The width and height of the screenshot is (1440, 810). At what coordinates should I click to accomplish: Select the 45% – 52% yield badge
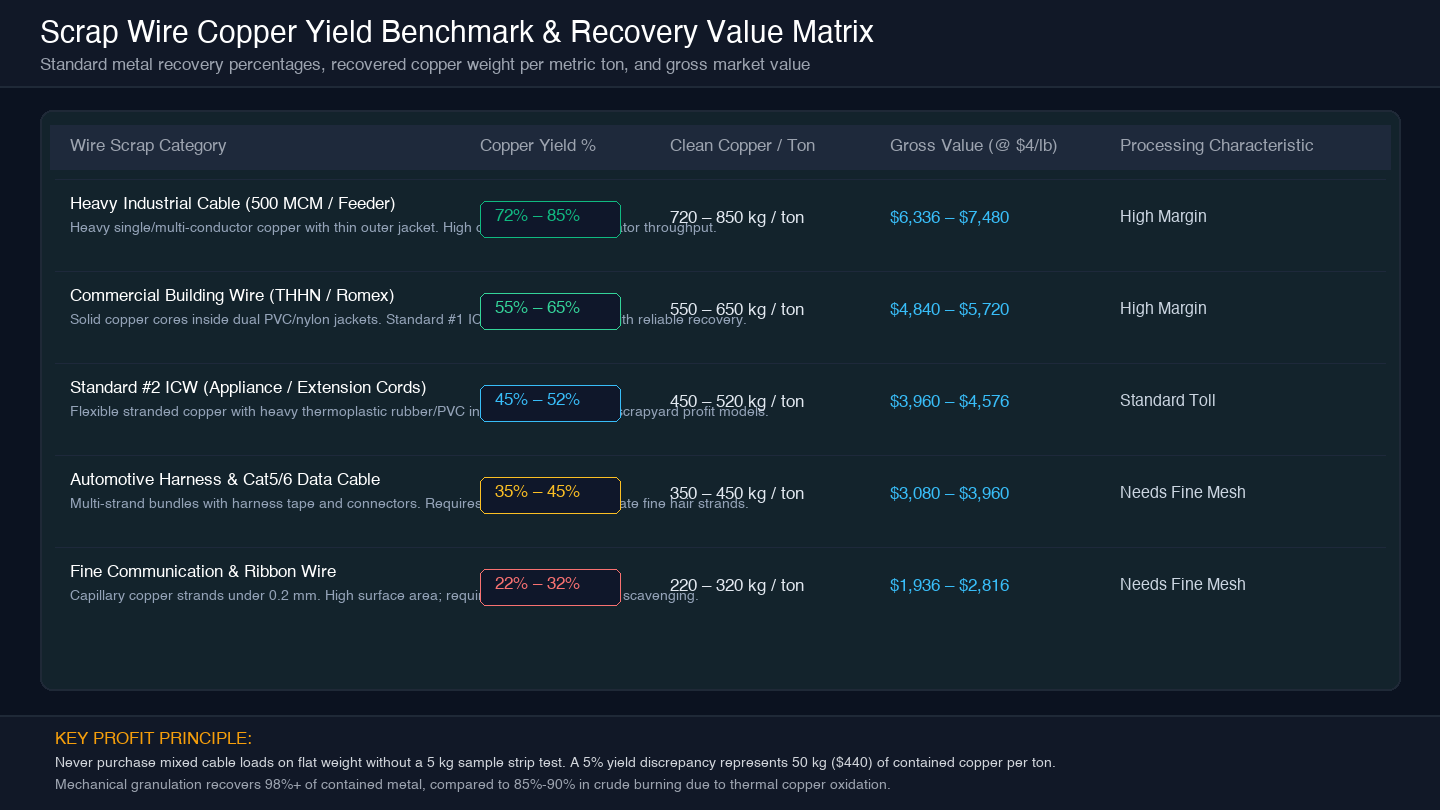550,404
